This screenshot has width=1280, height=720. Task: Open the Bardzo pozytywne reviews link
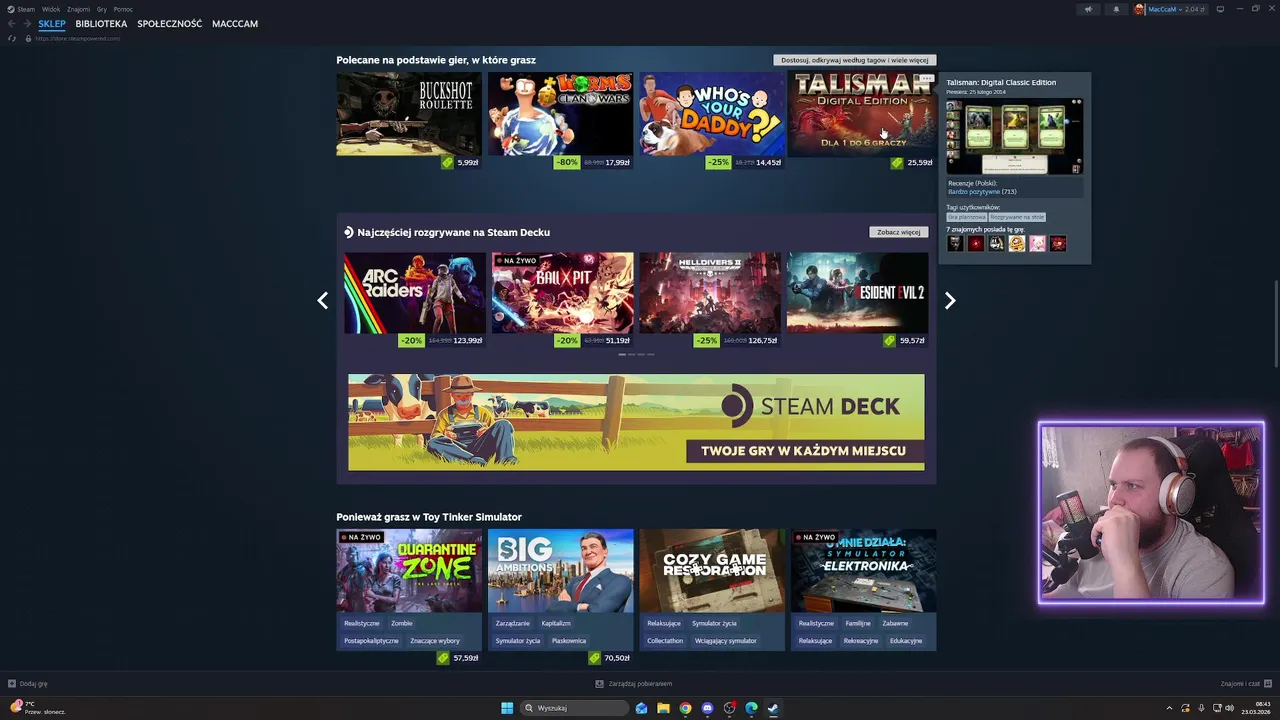(974, 191)
